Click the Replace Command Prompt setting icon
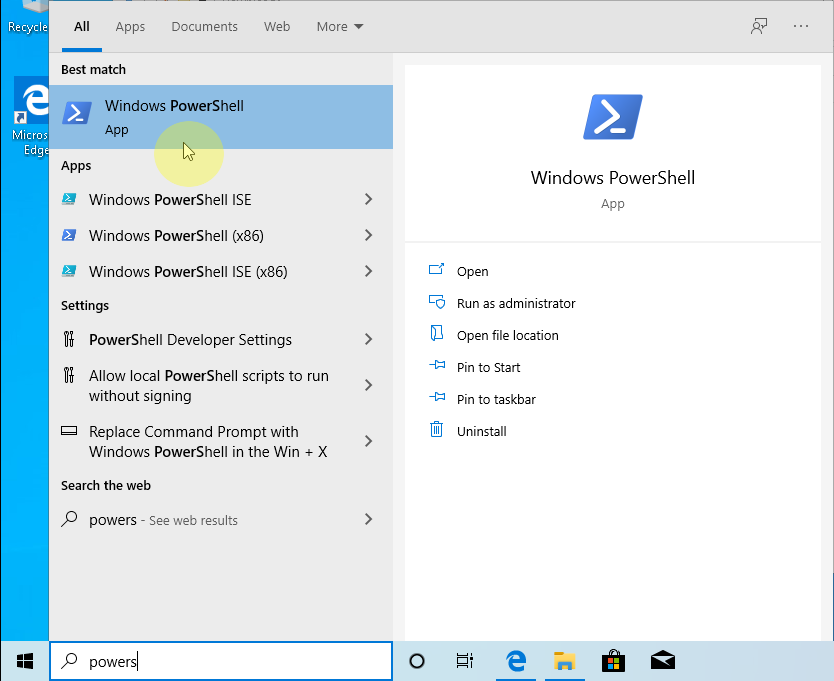 (69, 431)
